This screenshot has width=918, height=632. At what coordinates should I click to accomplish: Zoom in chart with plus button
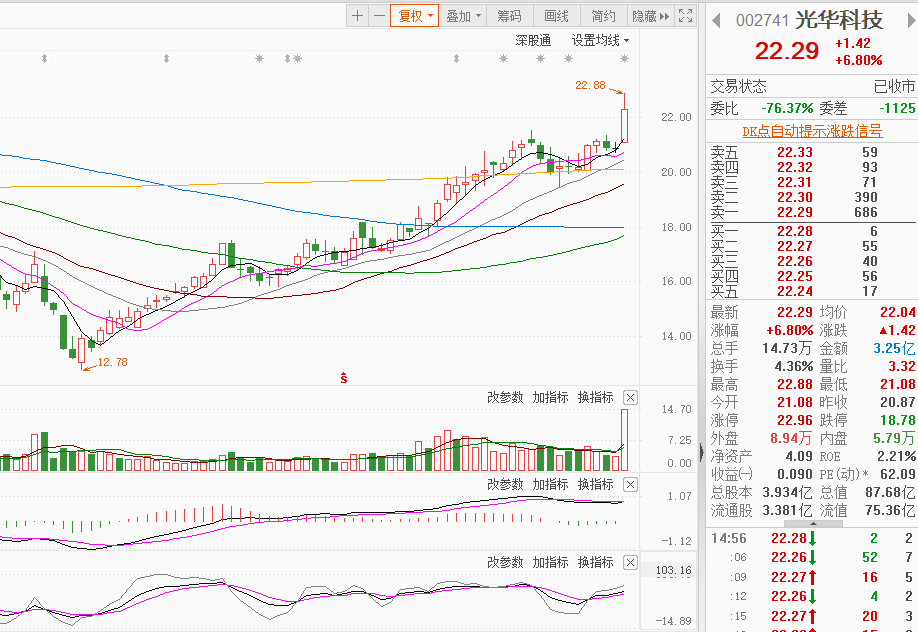tap(357, 16)
